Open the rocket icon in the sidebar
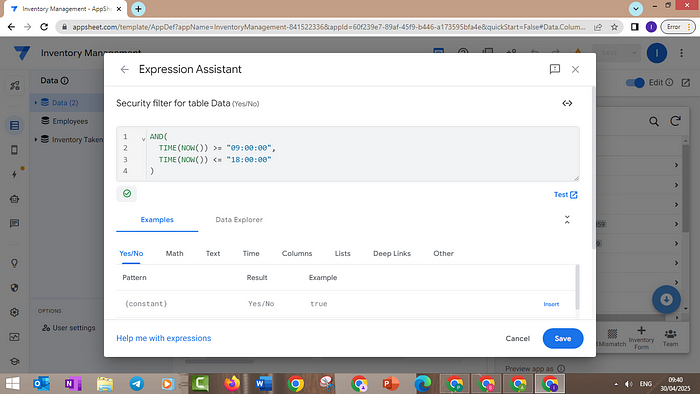This screenshot has height=394, width=700. tap(14, 85)
